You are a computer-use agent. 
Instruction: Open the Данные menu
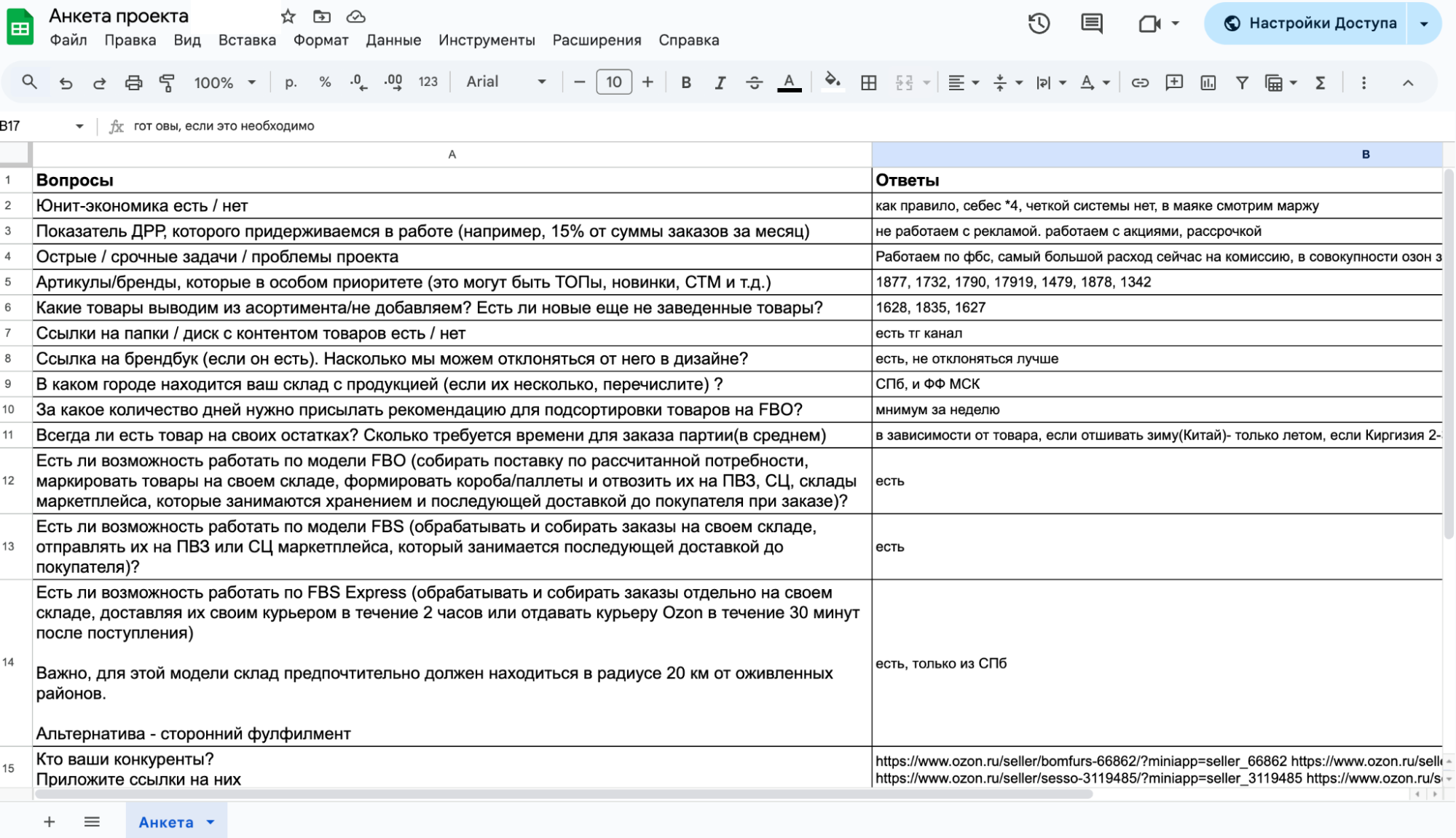pos(393,40)
